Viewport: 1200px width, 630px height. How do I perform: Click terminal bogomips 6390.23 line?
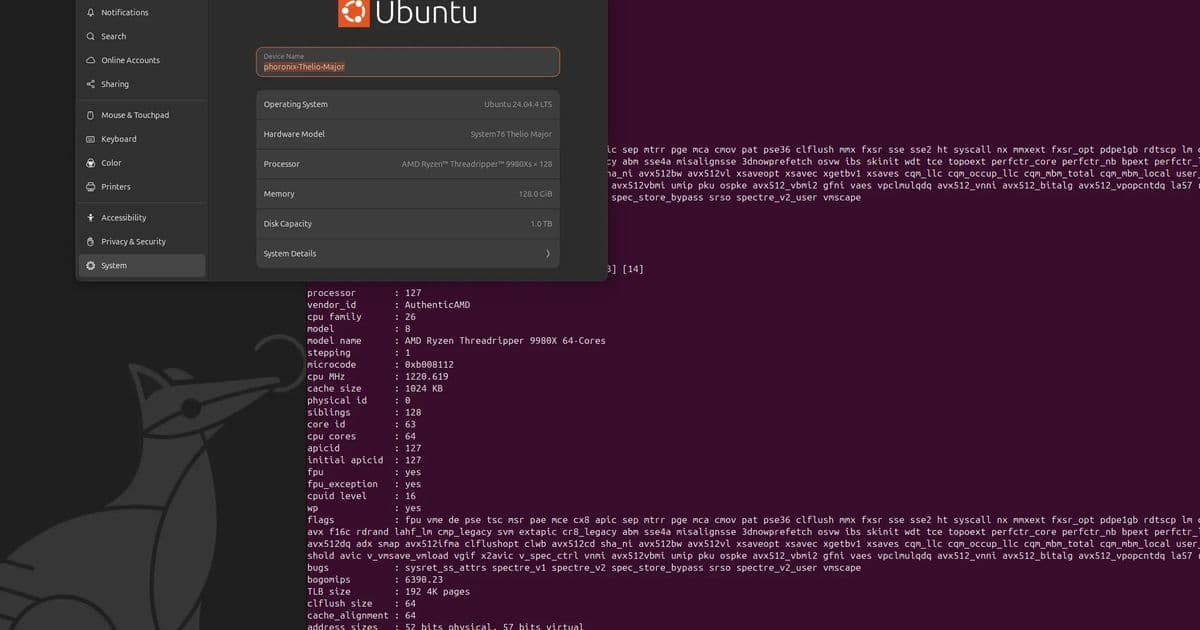click(374, 580)
